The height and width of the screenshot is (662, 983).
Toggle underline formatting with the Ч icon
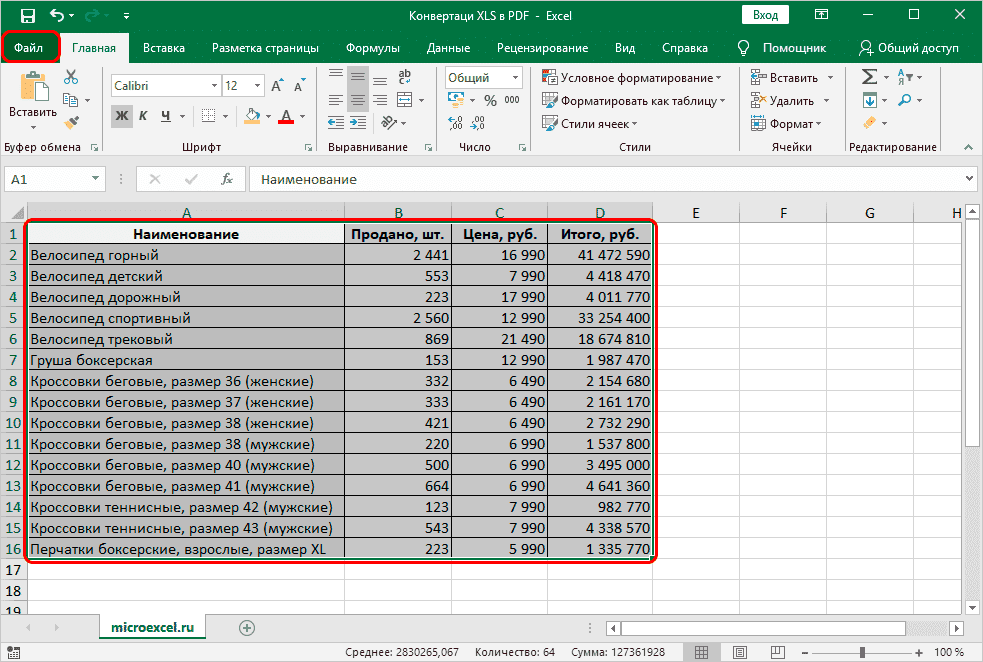point(164,116)
